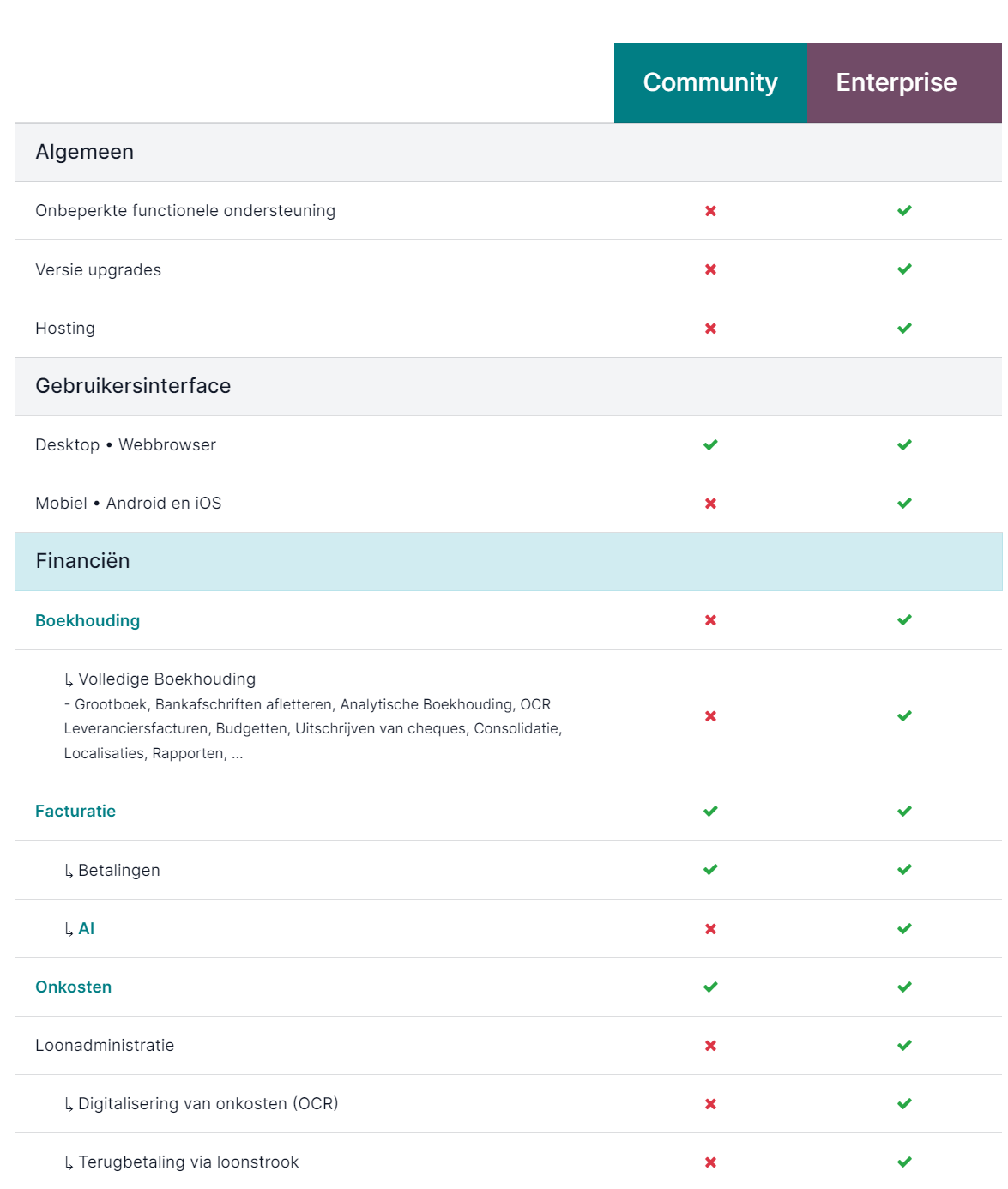Click the green check for Hosting Enterprise
The height and width of the screenshot is (1189, 1008).
904,328
